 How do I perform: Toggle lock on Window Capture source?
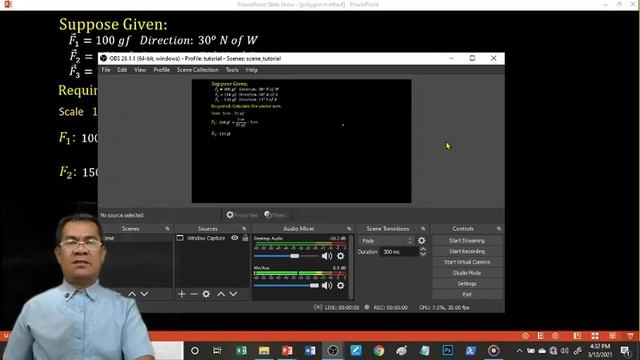[x=245, y=238]
